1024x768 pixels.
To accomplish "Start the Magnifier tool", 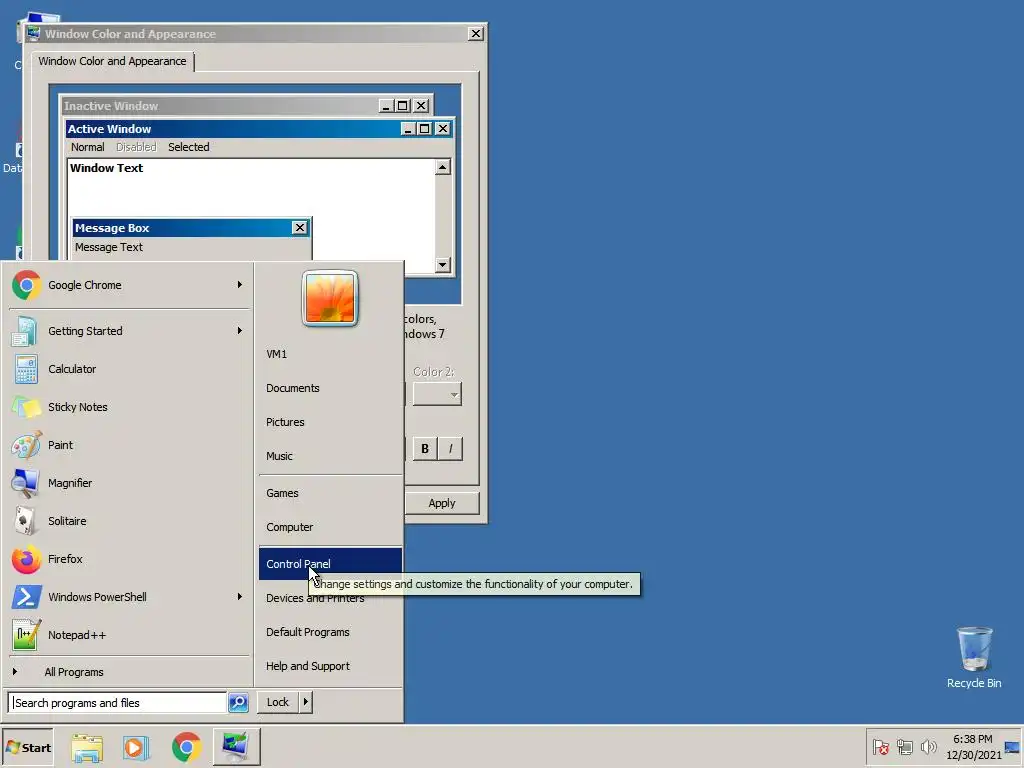I will [x=127, y=483].
